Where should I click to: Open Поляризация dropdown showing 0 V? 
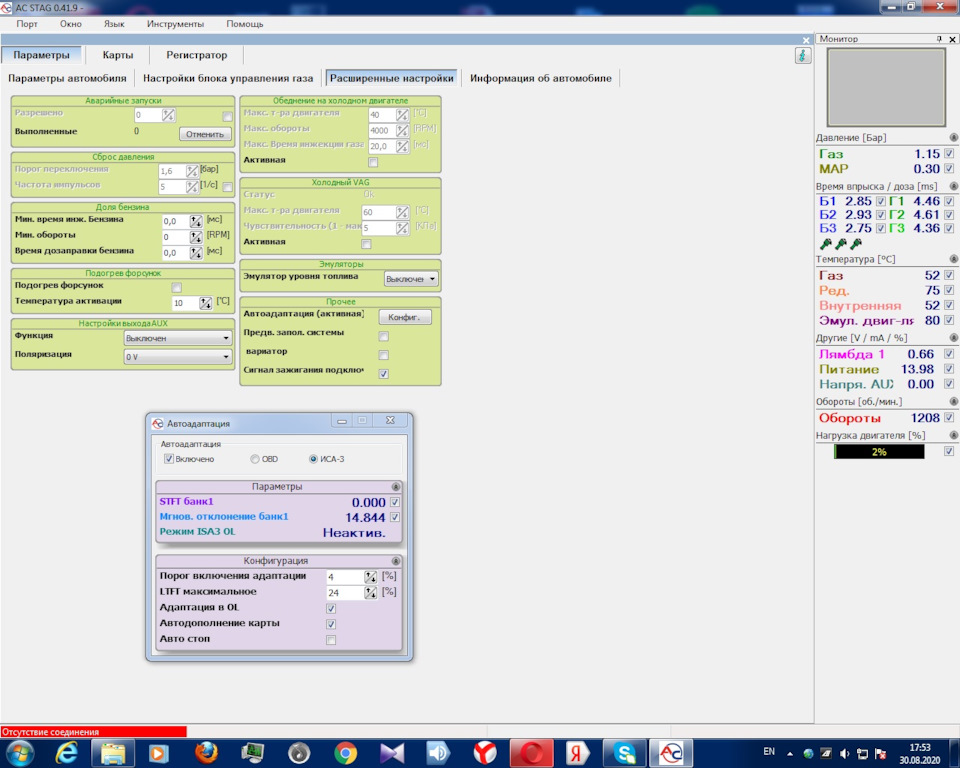(177, 356)
